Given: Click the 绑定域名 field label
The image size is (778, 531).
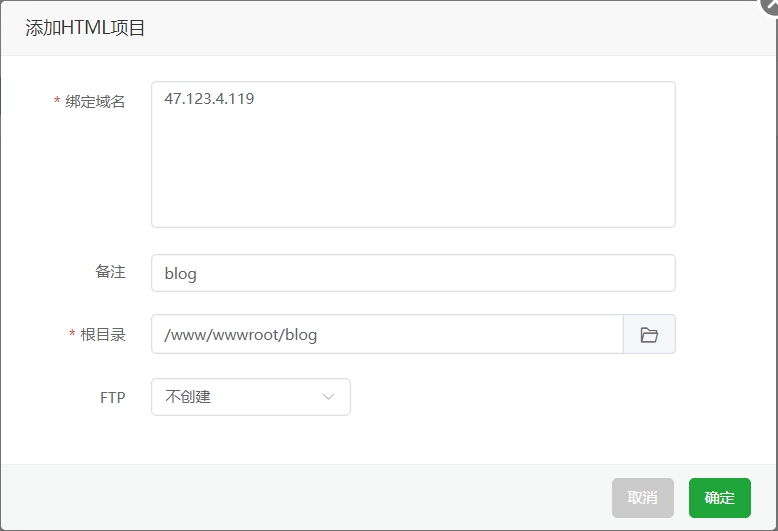Looking at the screenshot, I should (95, 102).
